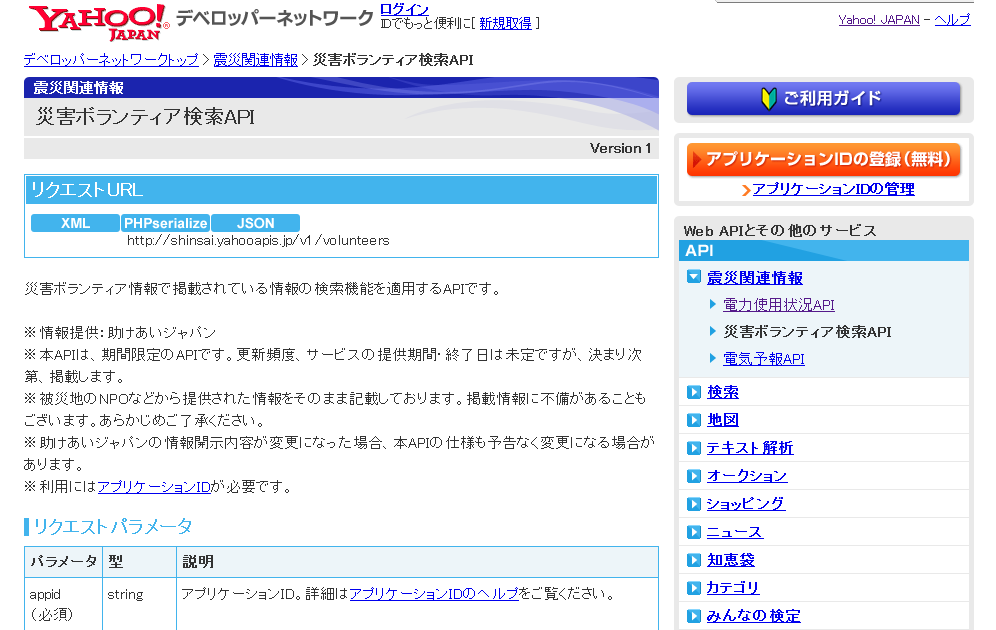Open 電気予報API sidebar link
This screenshot has height=630, width=996.
(764, 359)
